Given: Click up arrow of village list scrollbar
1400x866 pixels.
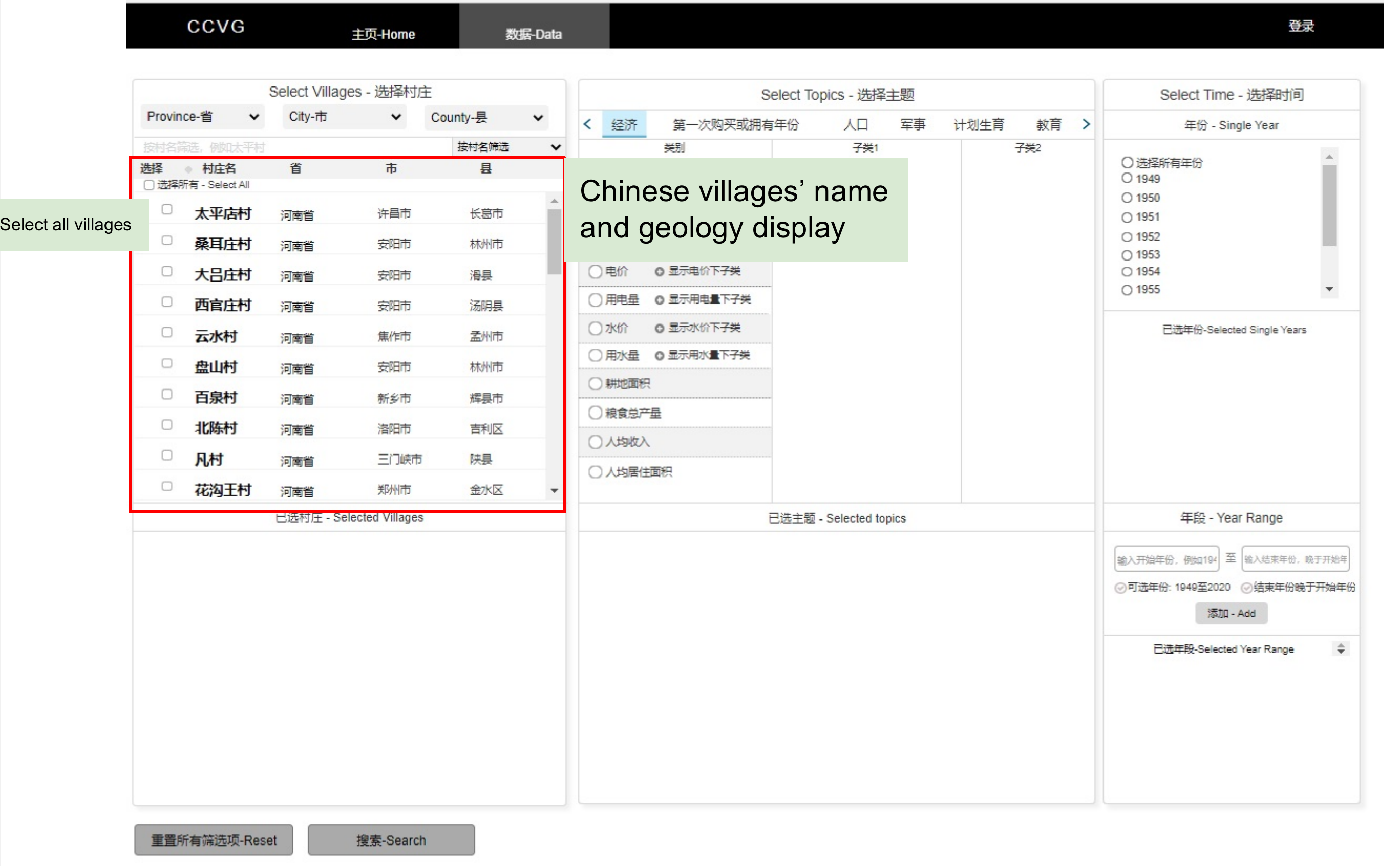Looking at the screenshot, I should [554, 201].
